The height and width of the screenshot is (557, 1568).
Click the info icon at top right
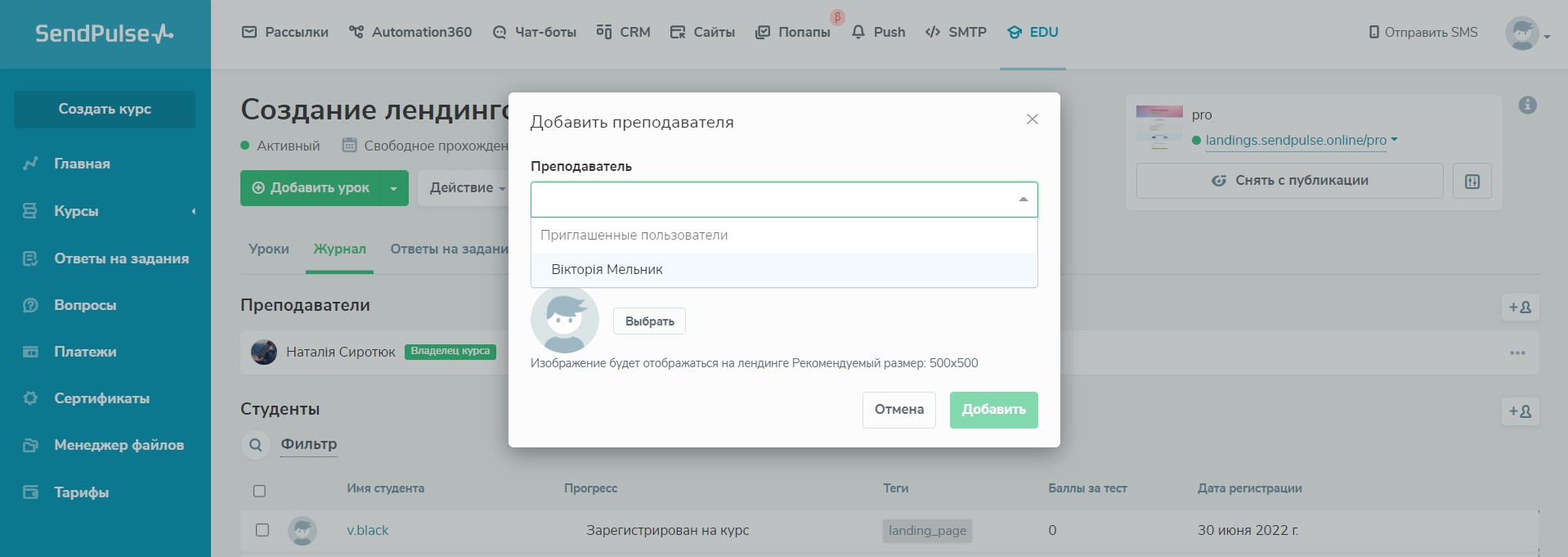[1528, 105]
